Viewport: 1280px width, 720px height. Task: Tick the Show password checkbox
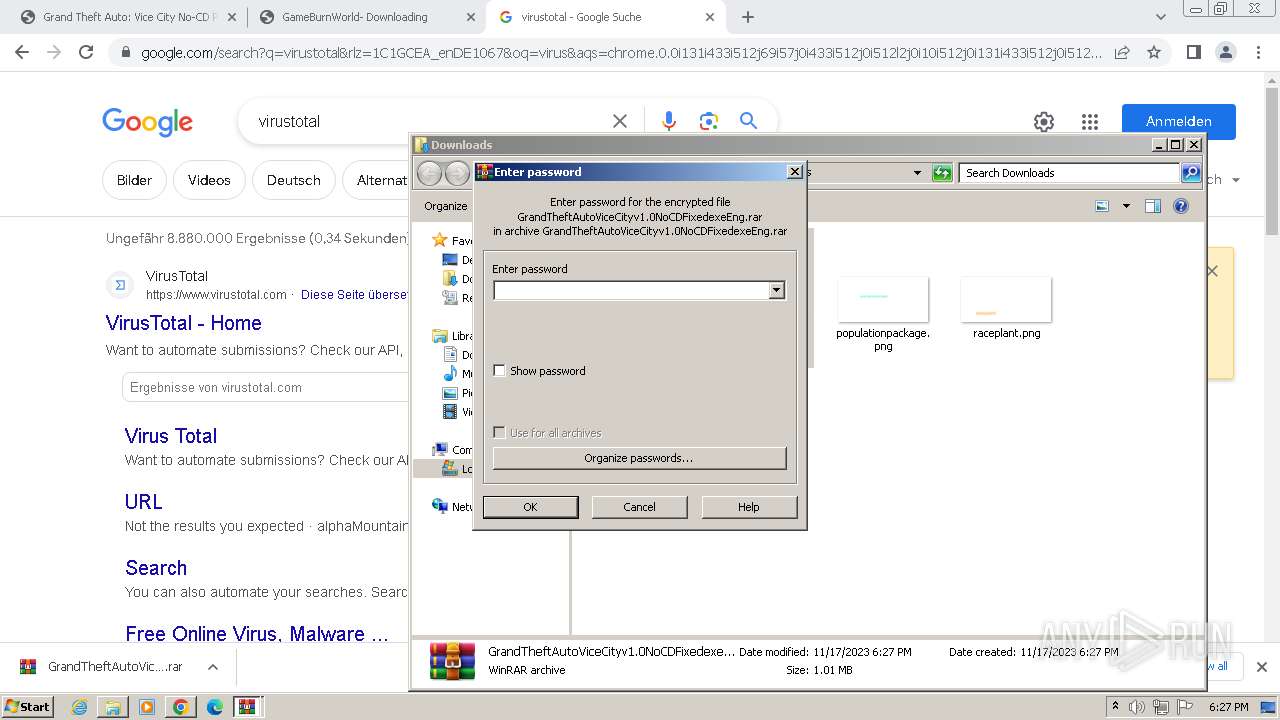(x=500, y=371)
